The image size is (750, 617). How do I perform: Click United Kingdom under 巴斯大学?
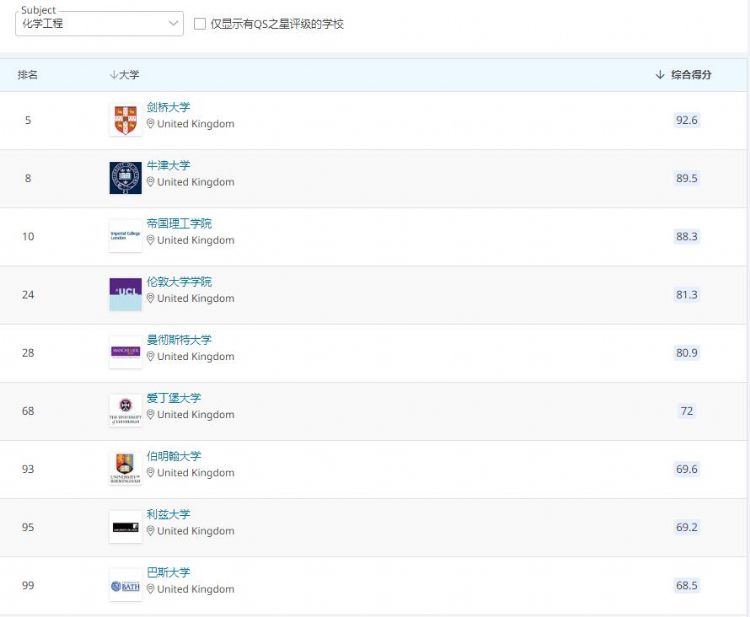coord(196,589)
